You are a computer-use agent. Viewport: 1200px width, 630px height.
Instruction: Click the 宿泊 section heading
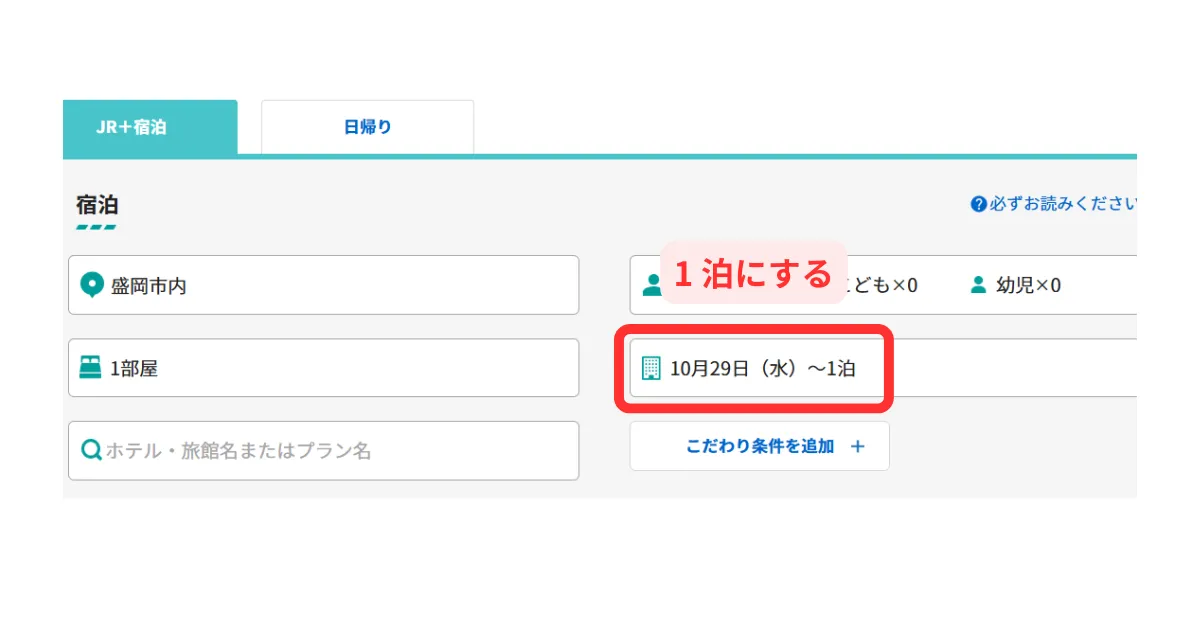pos(97,205)
